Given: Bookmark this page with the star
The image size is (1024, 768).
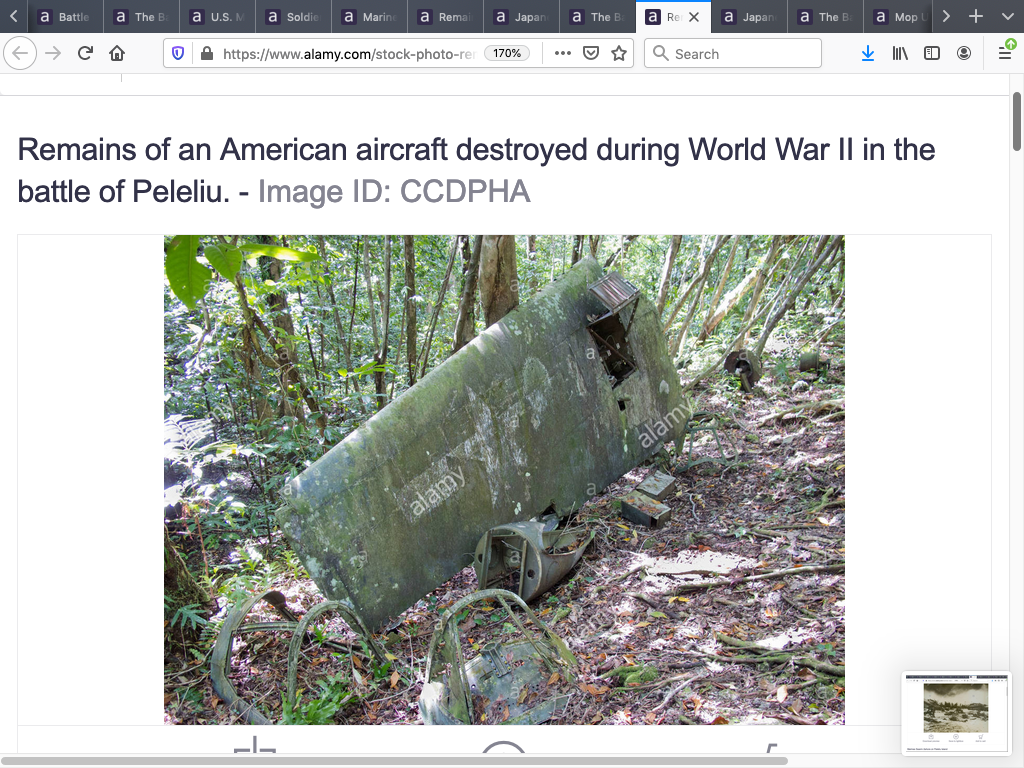Looking at the screenshot, I should 619,53.
